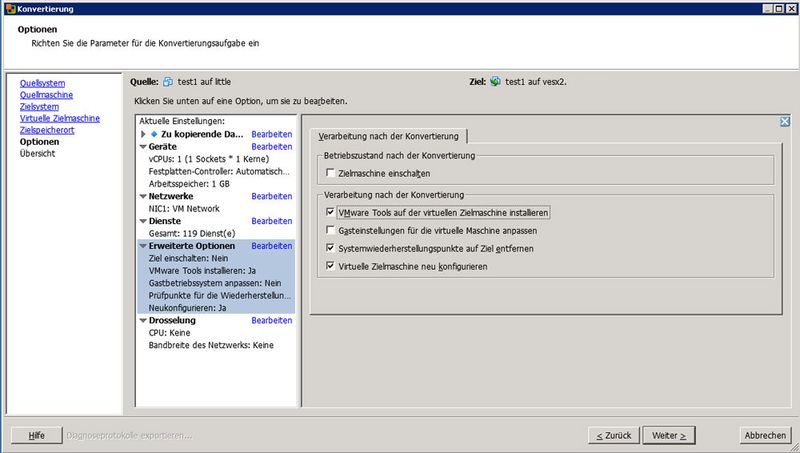The image size is (800, 453).
Task: Collapse the Drosselung section
Action: click(143, 320)
